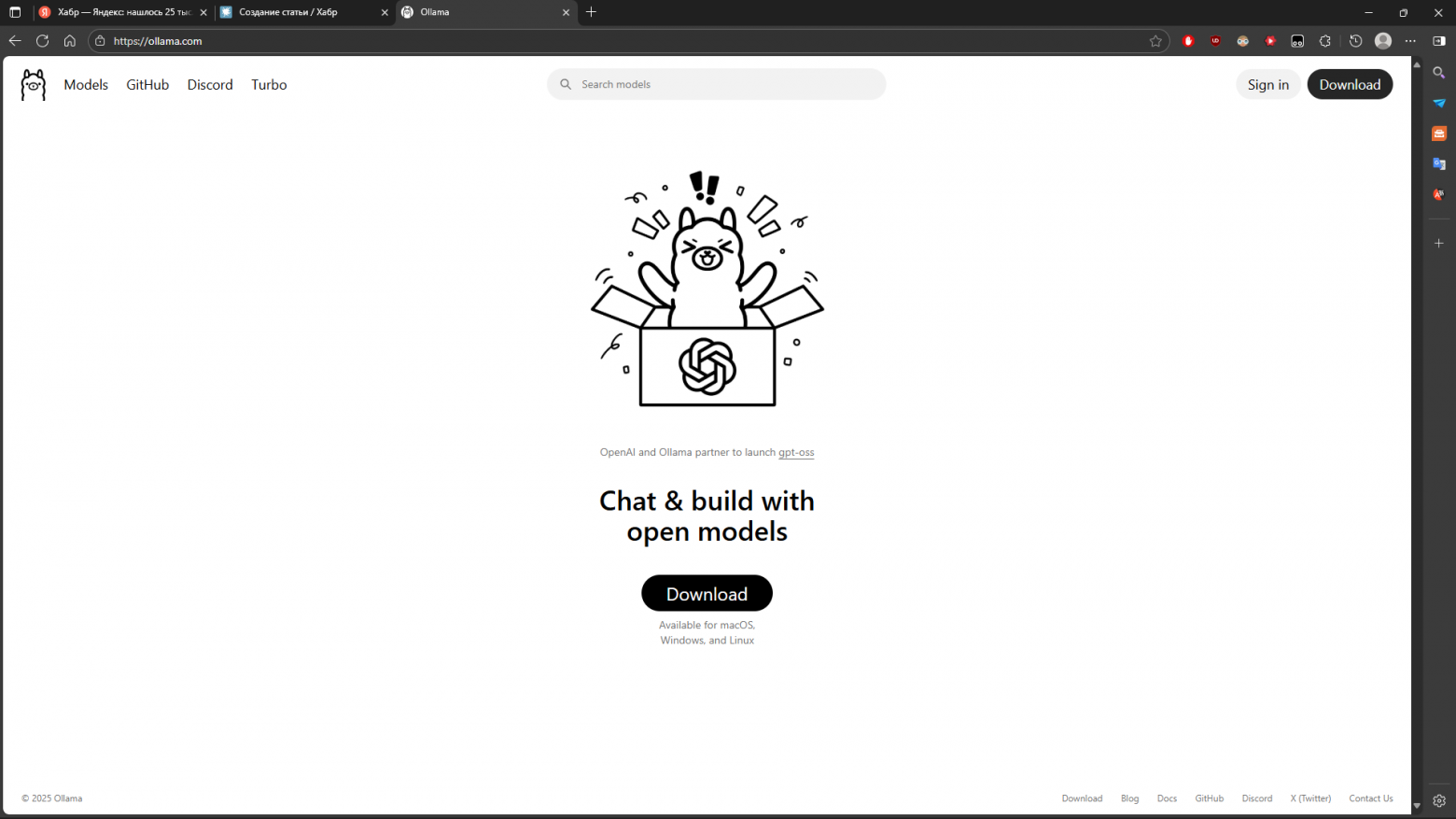1456x819 pixels.
Task: Focus the Search models field
Action: [716, 84]
